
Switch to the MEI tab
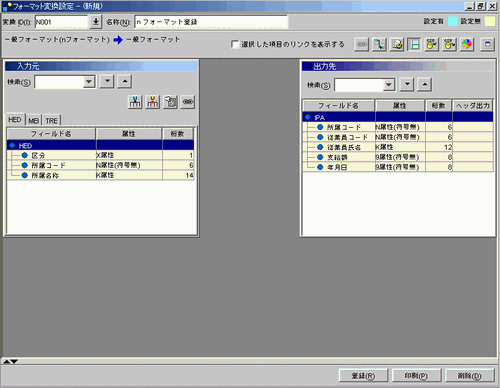click(x=34, y=120)
